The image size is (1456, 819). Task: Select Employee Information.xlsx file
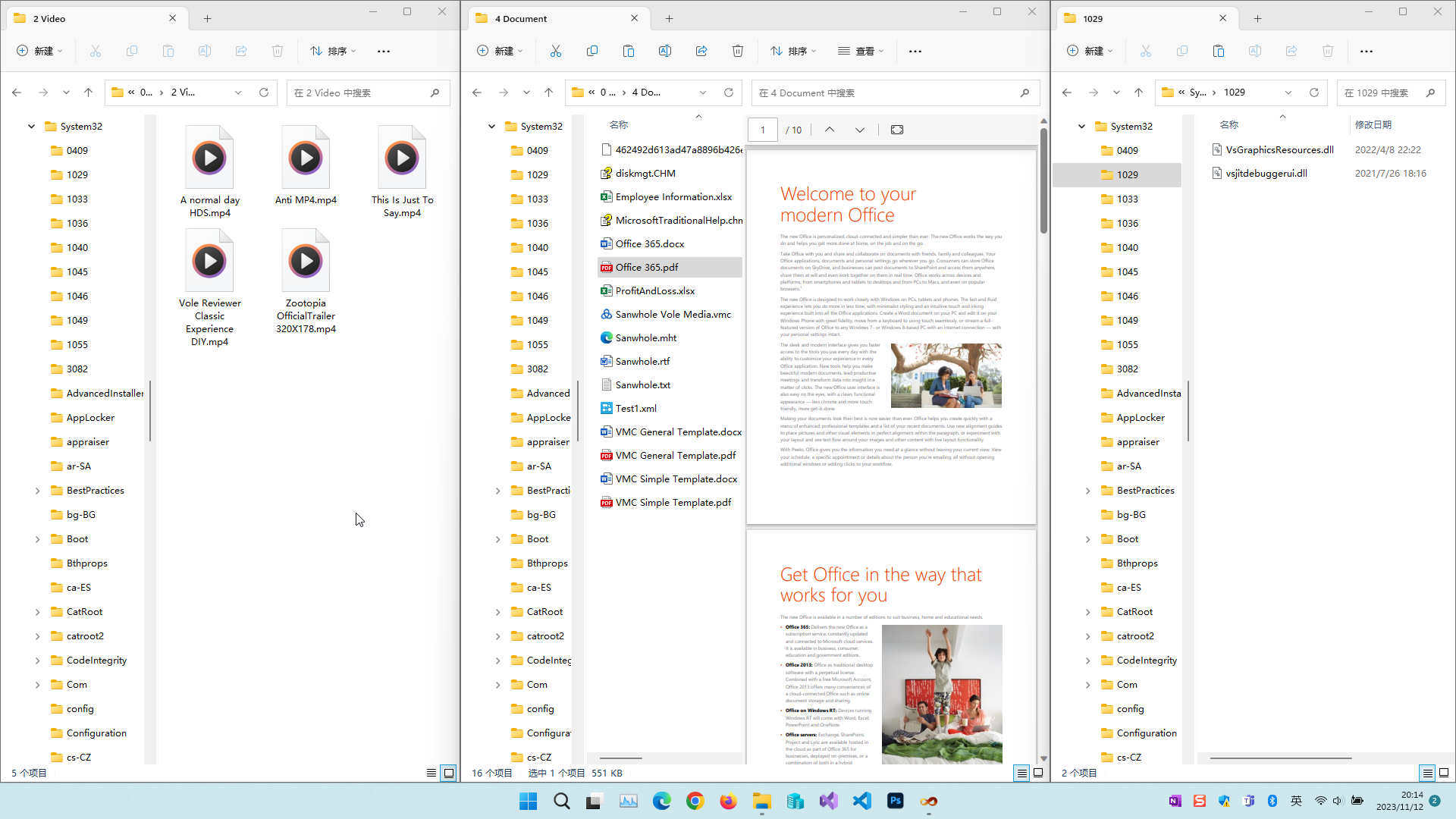coord(670,196)
